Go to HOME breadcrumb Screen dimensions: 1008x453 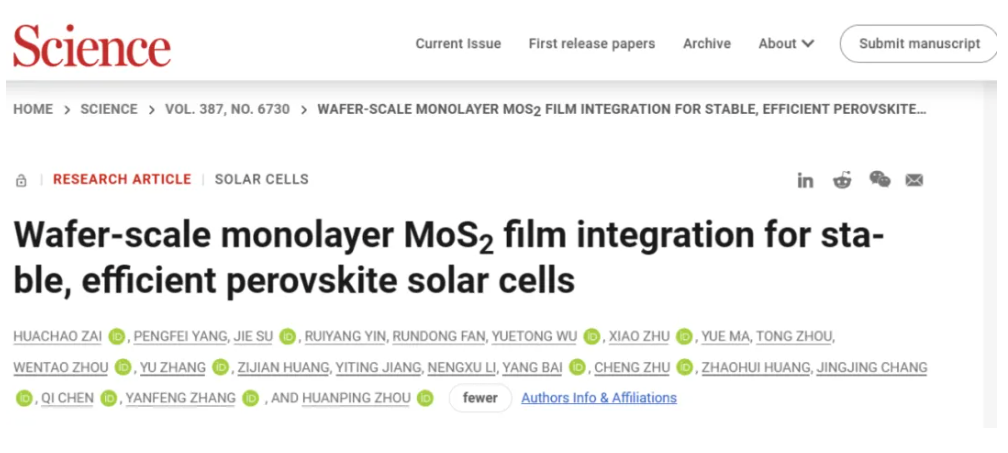33,109
